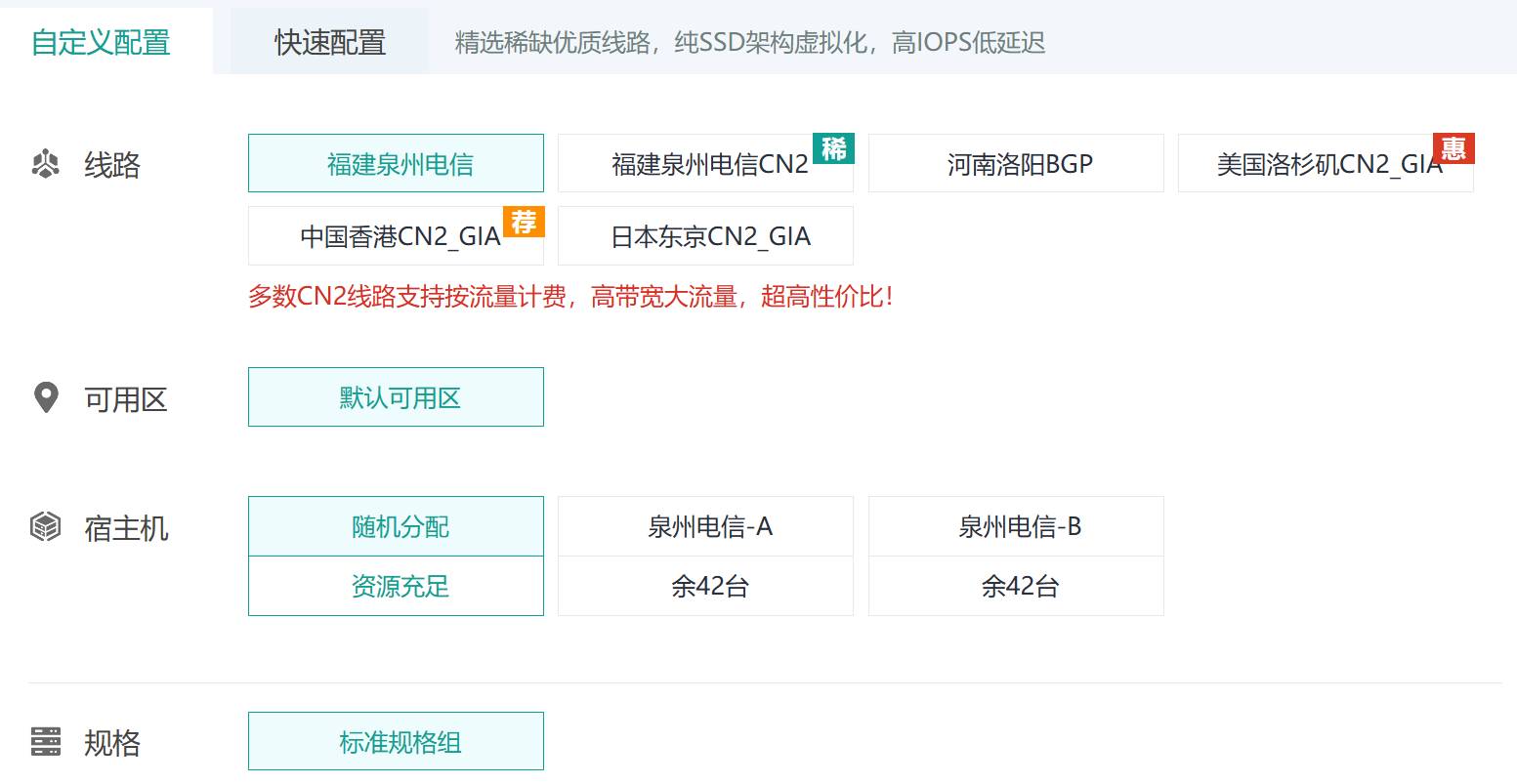
Task: Click the 宿主机 cube icon
Action: tap(46, 527)
